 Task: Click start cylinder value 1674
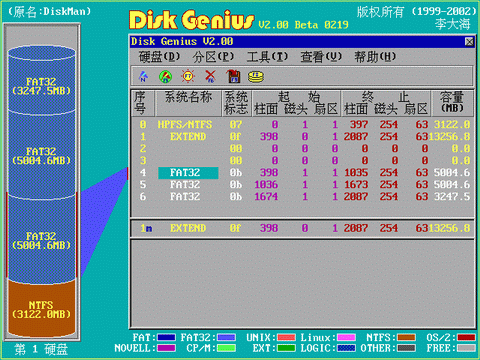pos(266,197)
